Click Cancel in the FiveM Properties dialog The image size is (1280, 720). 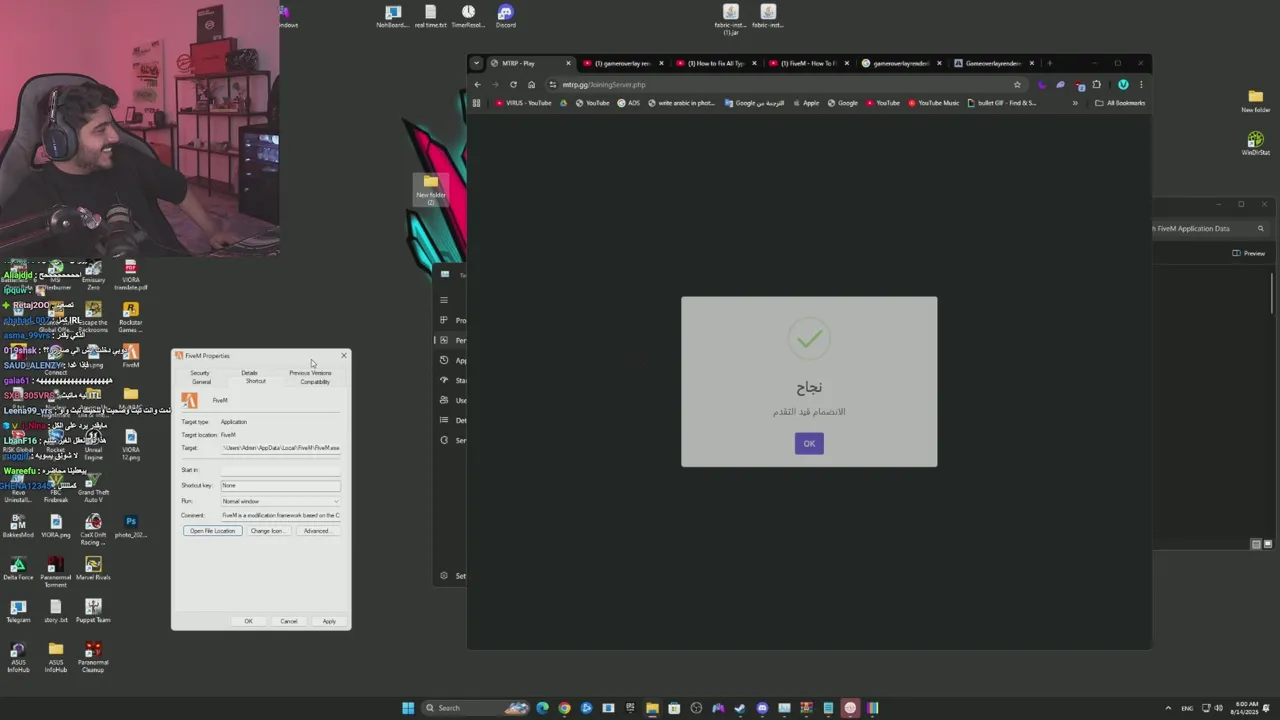[x=289, y=621]
